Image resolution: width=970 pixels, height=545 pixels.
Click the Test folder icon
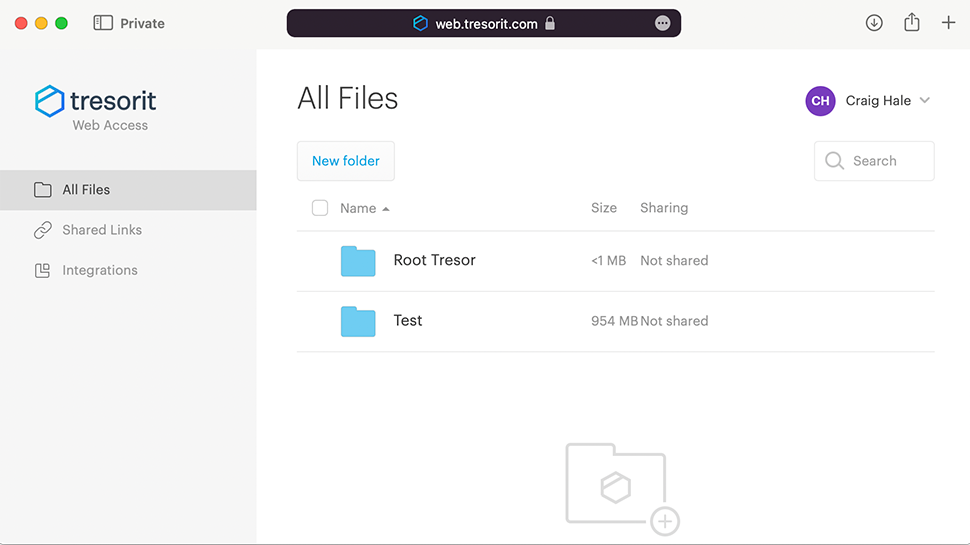358,321
